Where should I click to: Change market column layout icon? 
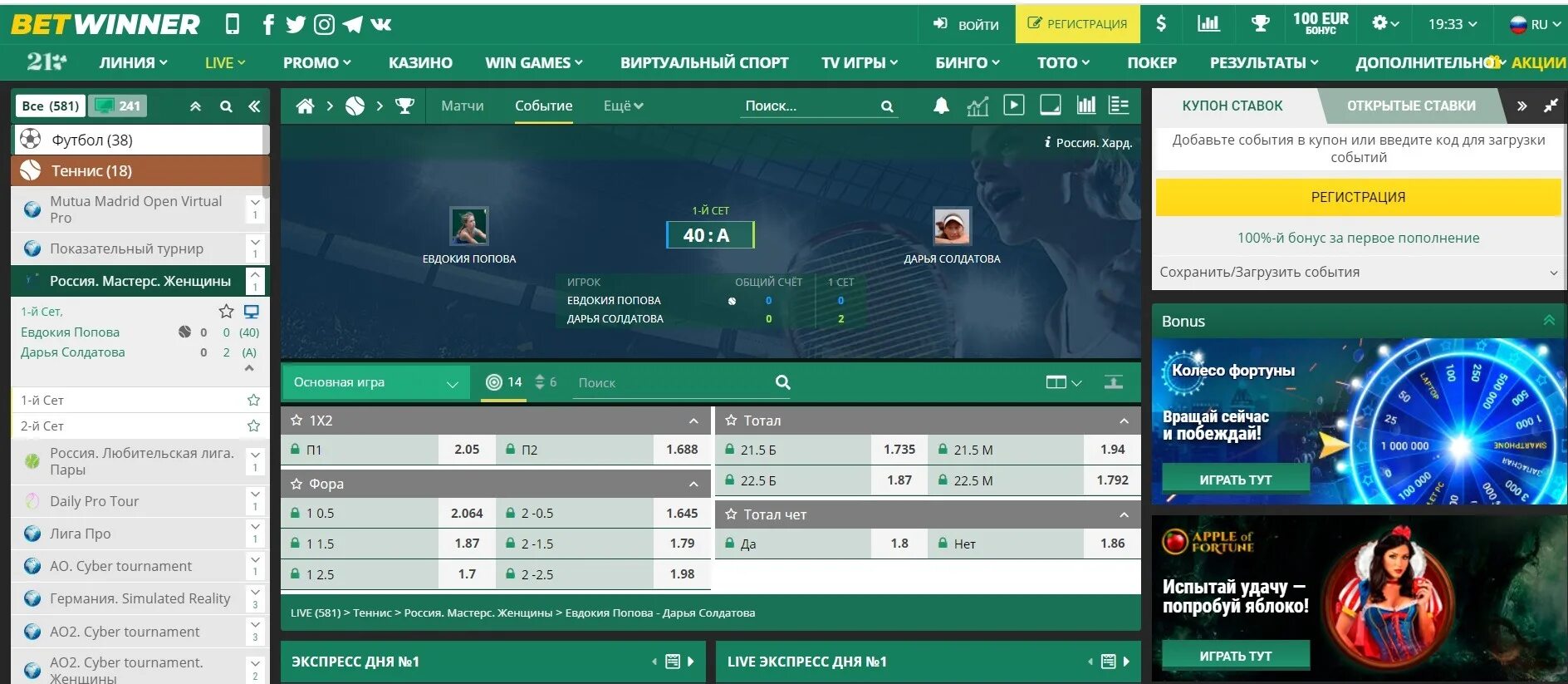pos(1063,382)
